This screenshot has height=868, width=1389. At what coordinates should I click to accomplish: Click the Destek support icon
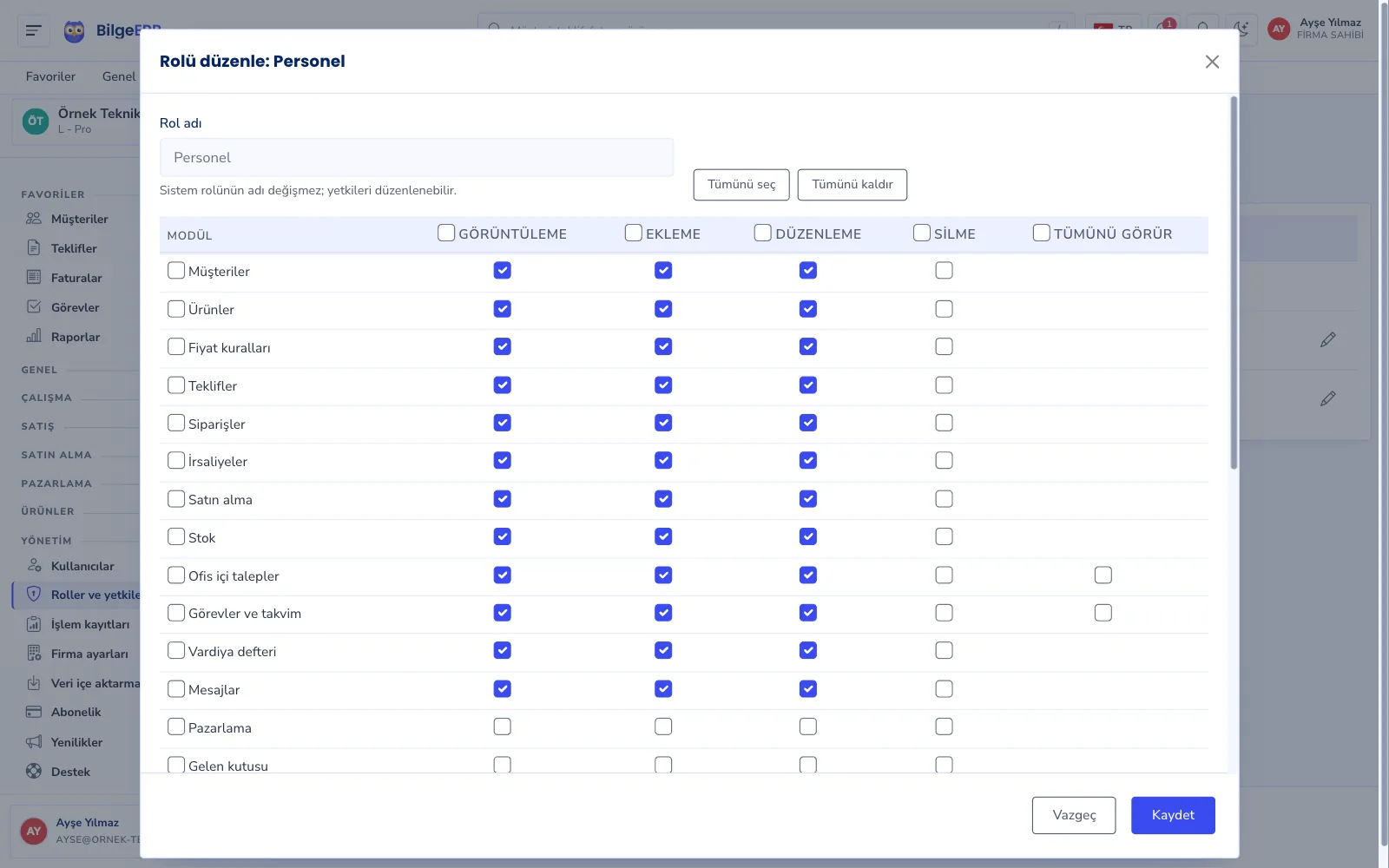pos(34,771)
